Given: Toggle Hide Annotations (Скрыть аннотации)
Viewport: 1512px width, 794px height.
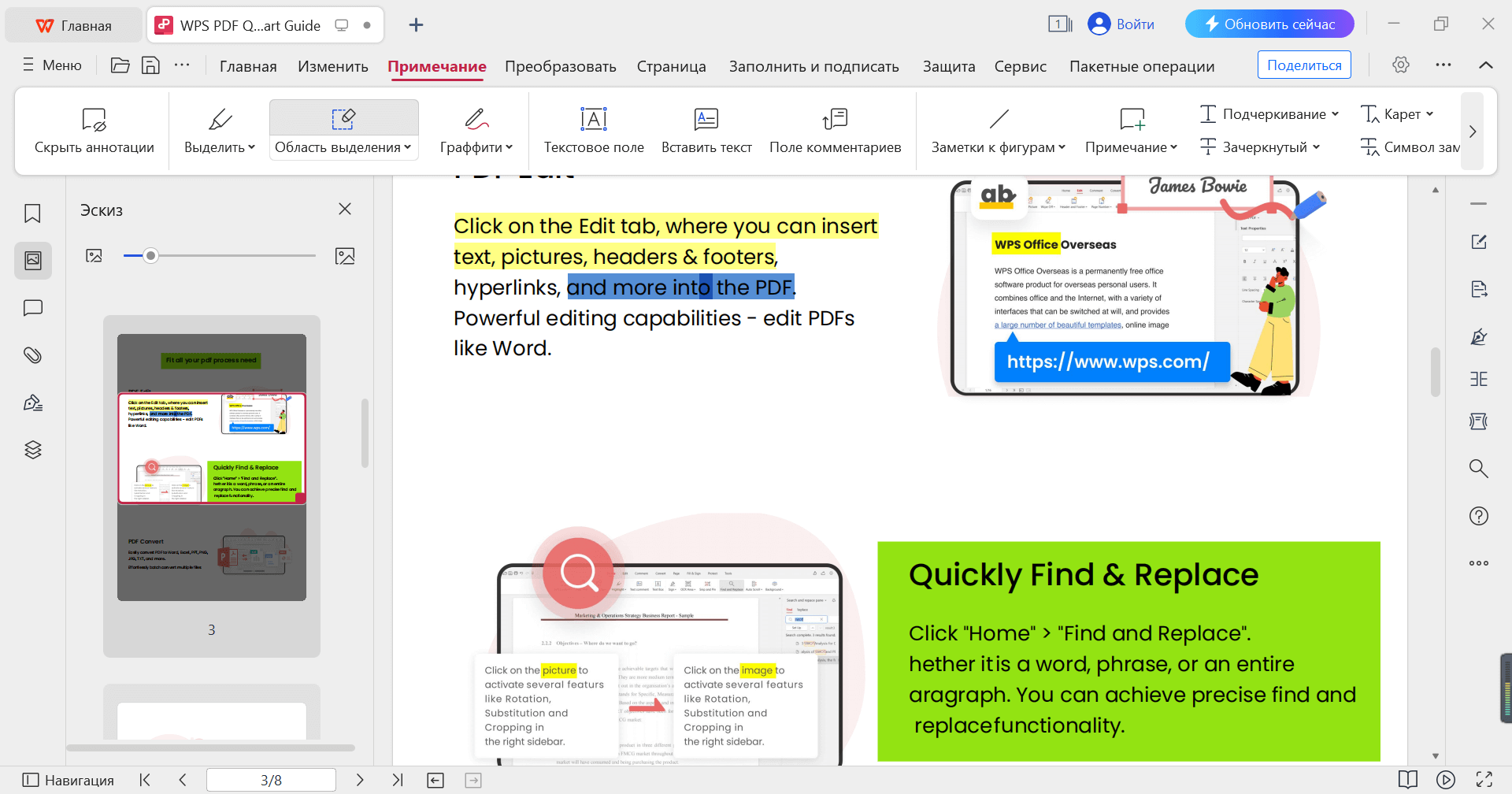Looking at the screenshot, I should pos(94,131).
